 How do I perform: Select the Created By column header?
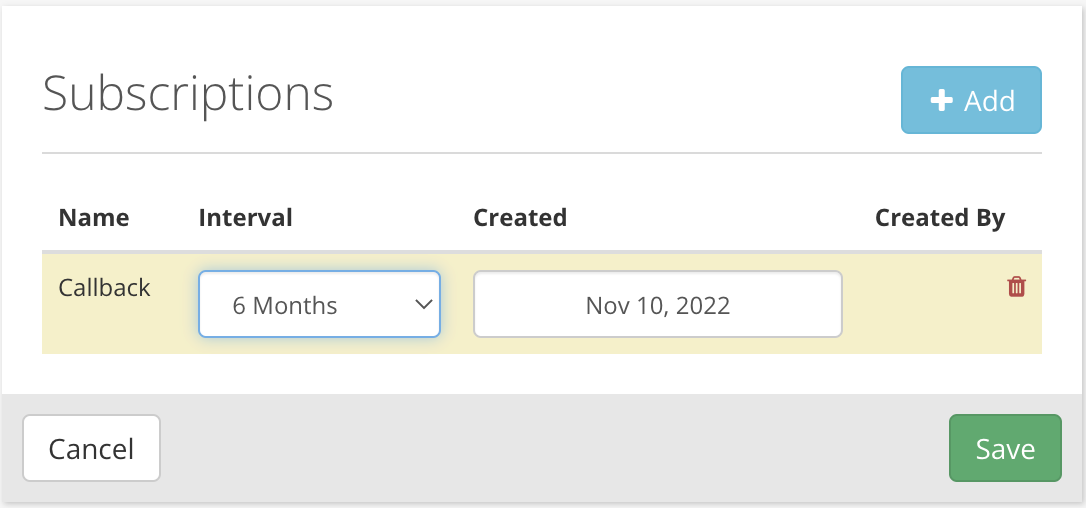tap(940, 218)
